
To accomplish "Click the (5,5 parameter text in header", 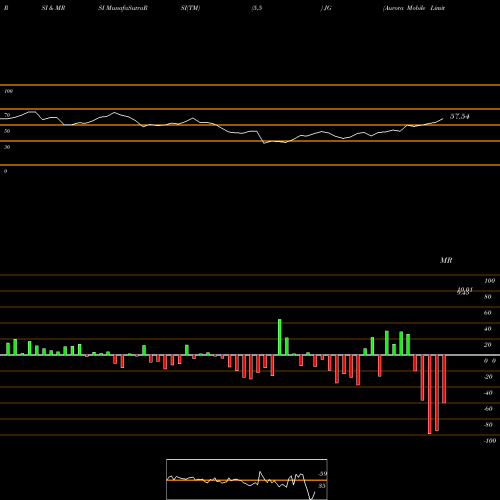I will click(x=257, y=8).
